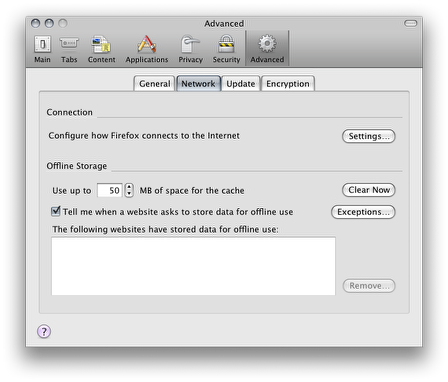Click Clear Now to empty cache
Viewport: 448px width, 382px height.
369,190
